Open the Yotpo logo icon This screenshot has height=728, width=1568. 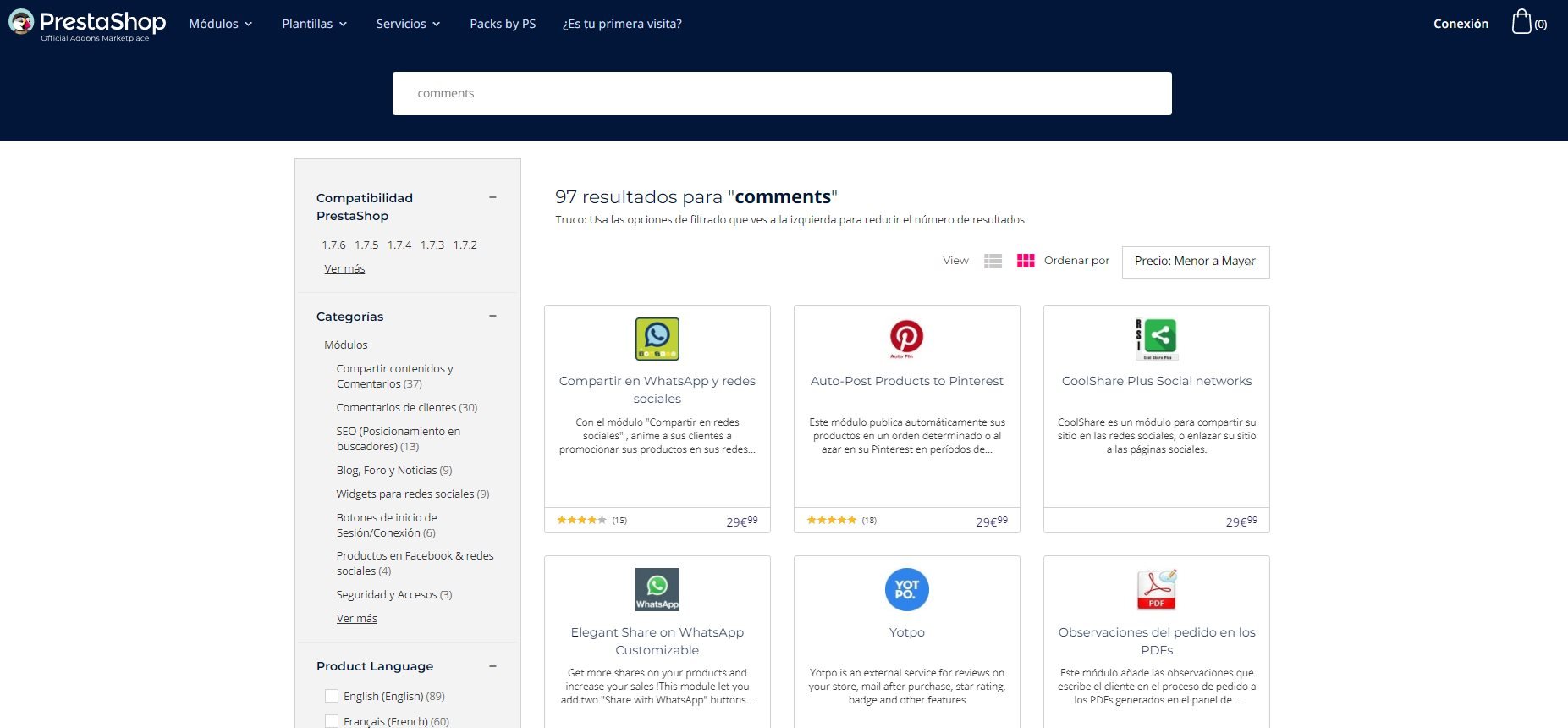(x=906, y=589)
